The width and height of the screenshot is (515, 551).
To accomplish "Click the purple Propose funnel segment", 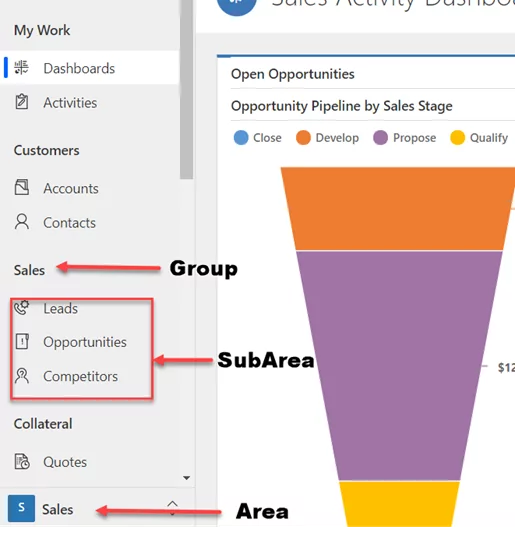I will click(399, 365).
